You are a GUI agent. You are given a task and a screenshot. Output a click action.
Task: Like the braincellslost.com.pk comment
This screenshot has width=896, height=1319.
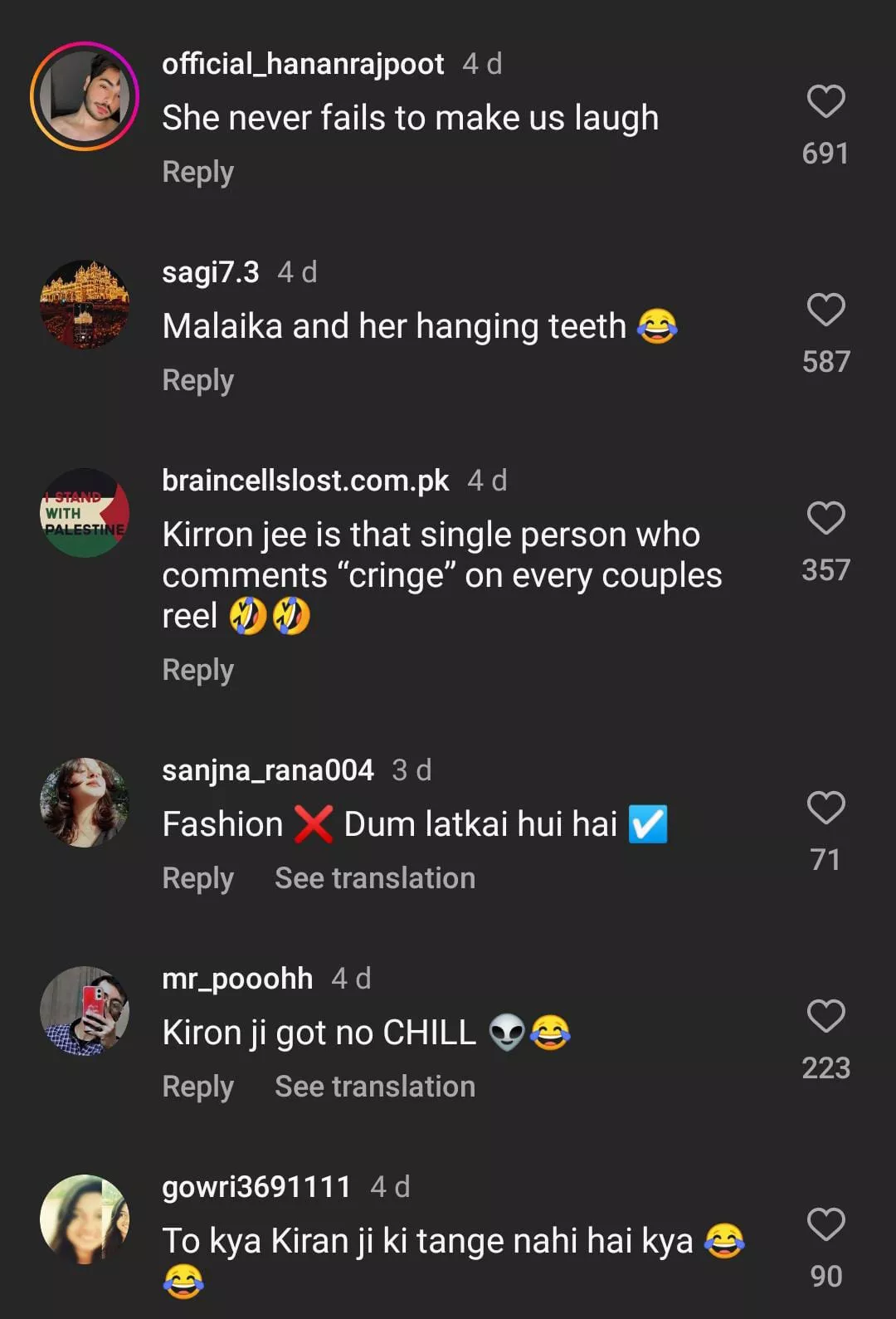tap(825, 519)
